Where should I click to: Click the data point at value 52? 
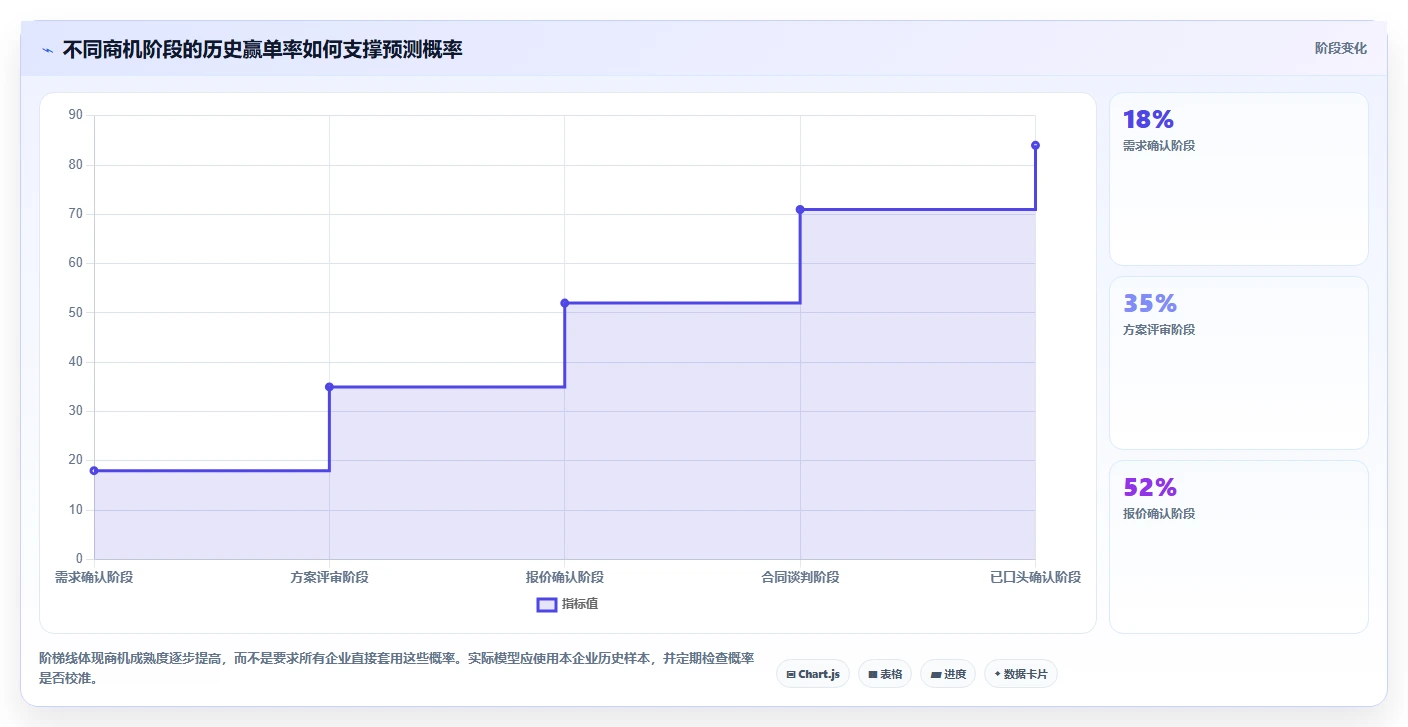(x=565, y=303)
